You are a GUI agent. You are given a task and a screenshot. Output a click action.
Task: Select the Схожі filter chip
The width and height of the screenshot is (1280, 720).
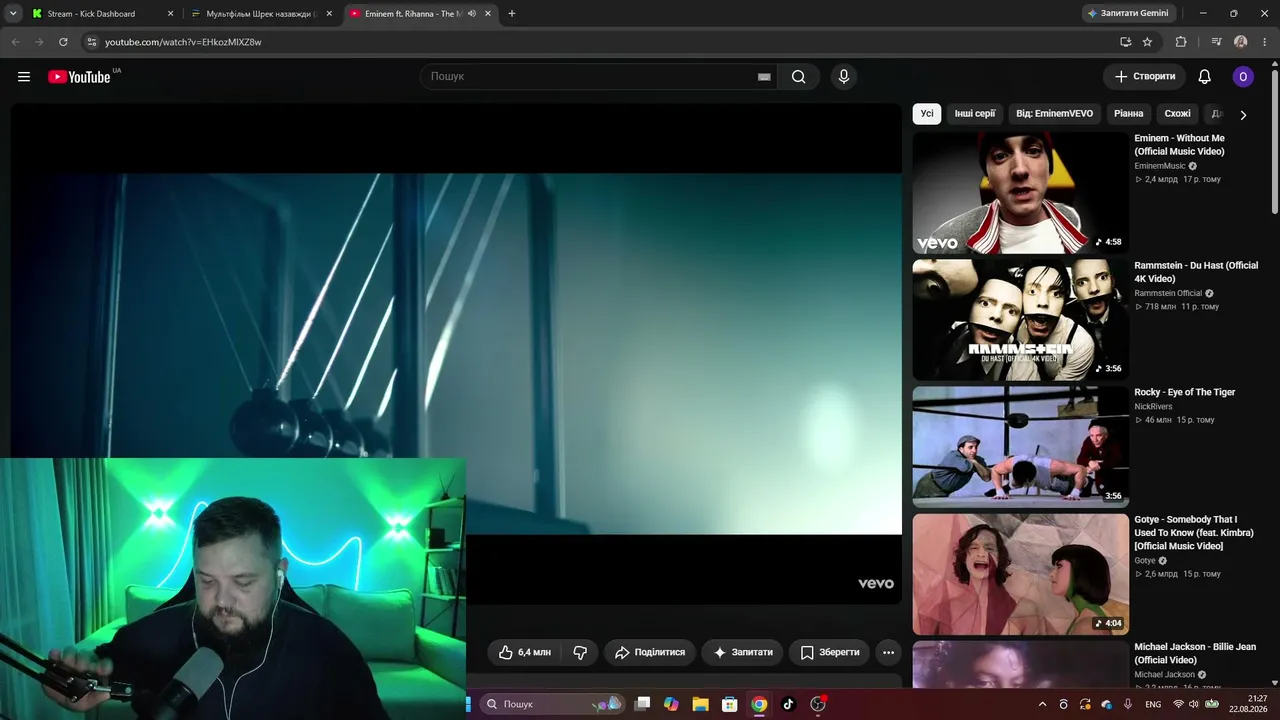coord(1178,114)
